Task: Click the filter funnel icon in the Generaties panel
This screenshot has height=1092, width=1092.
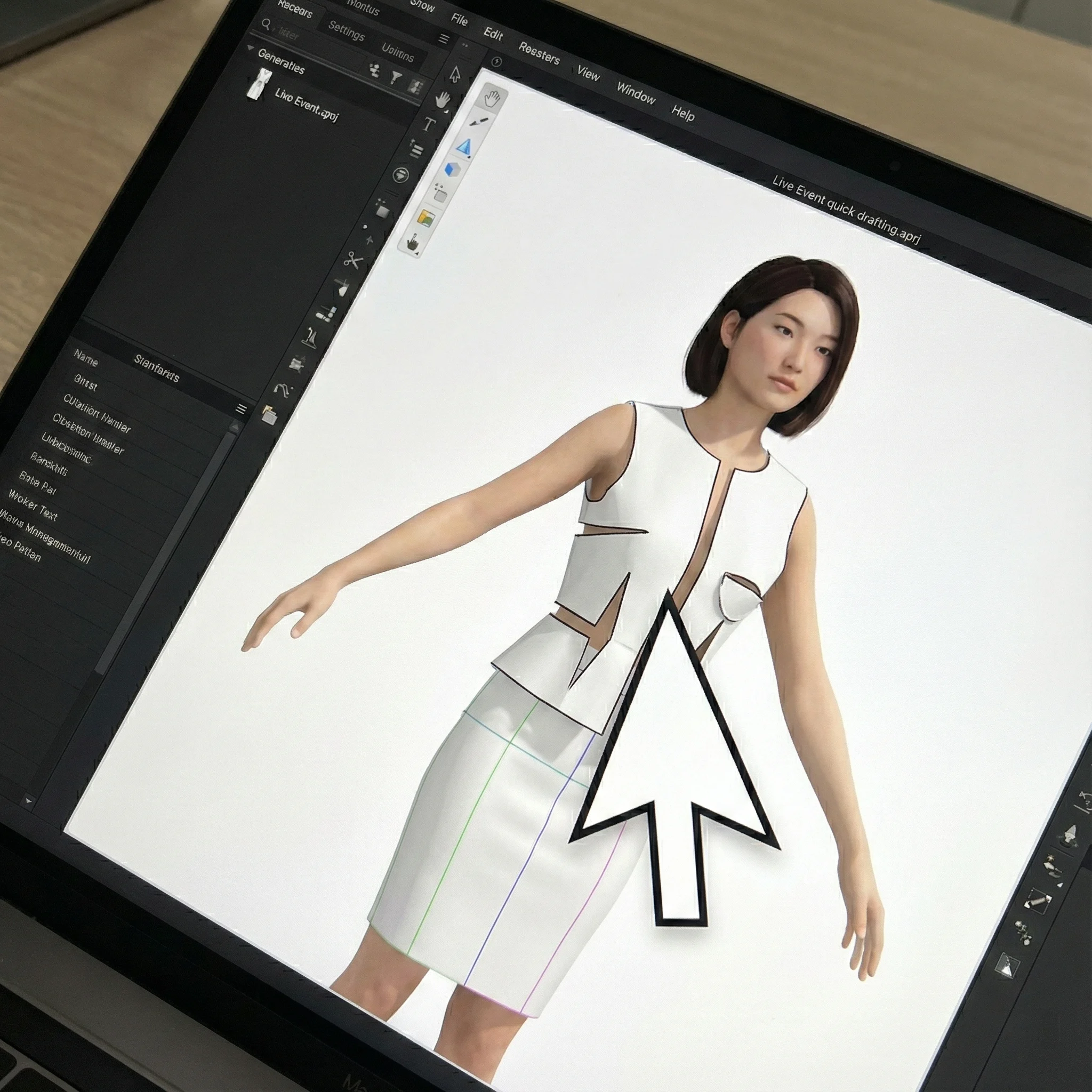Action: 396,78
